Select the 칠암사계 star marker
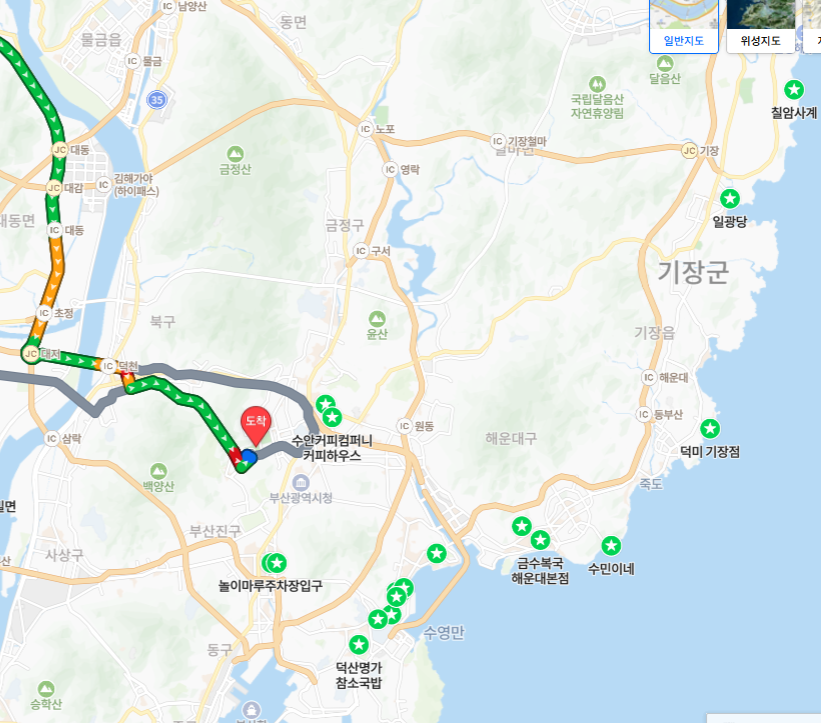The width and height of the screenshot is (821, 723). pyautogui.click(x=794, y=90)
